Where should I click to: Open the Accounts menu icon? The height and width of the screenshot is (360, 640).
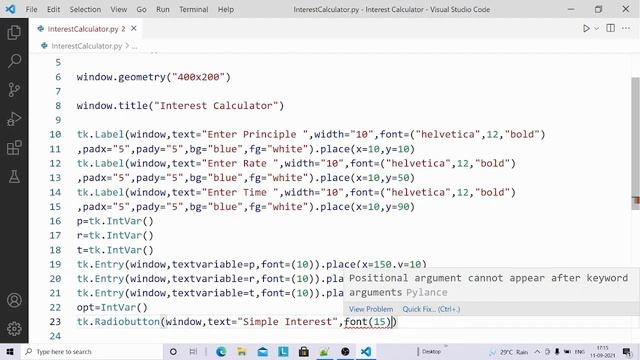(x=14, y=300)
